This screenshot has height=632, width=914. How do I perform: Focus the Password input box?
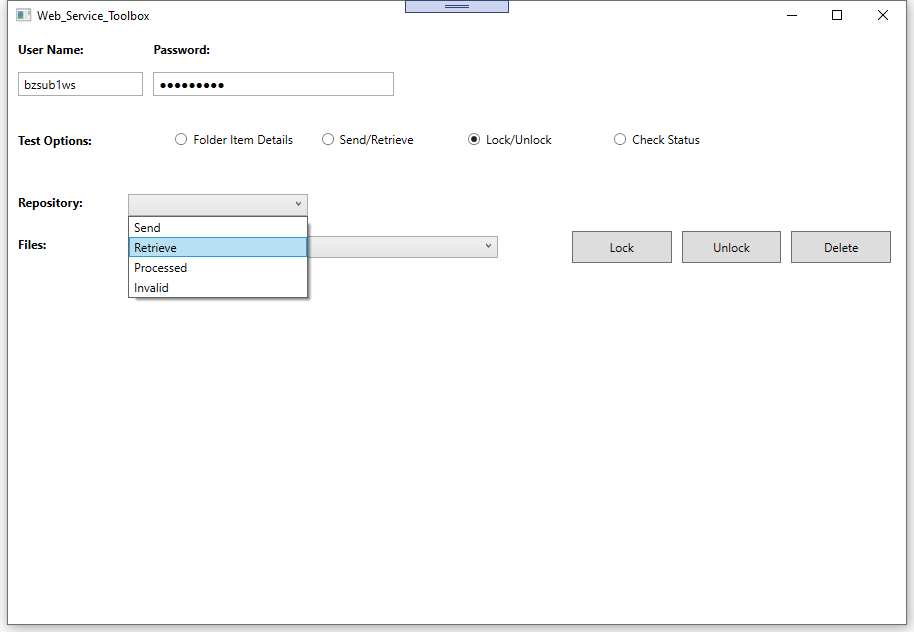273,85
